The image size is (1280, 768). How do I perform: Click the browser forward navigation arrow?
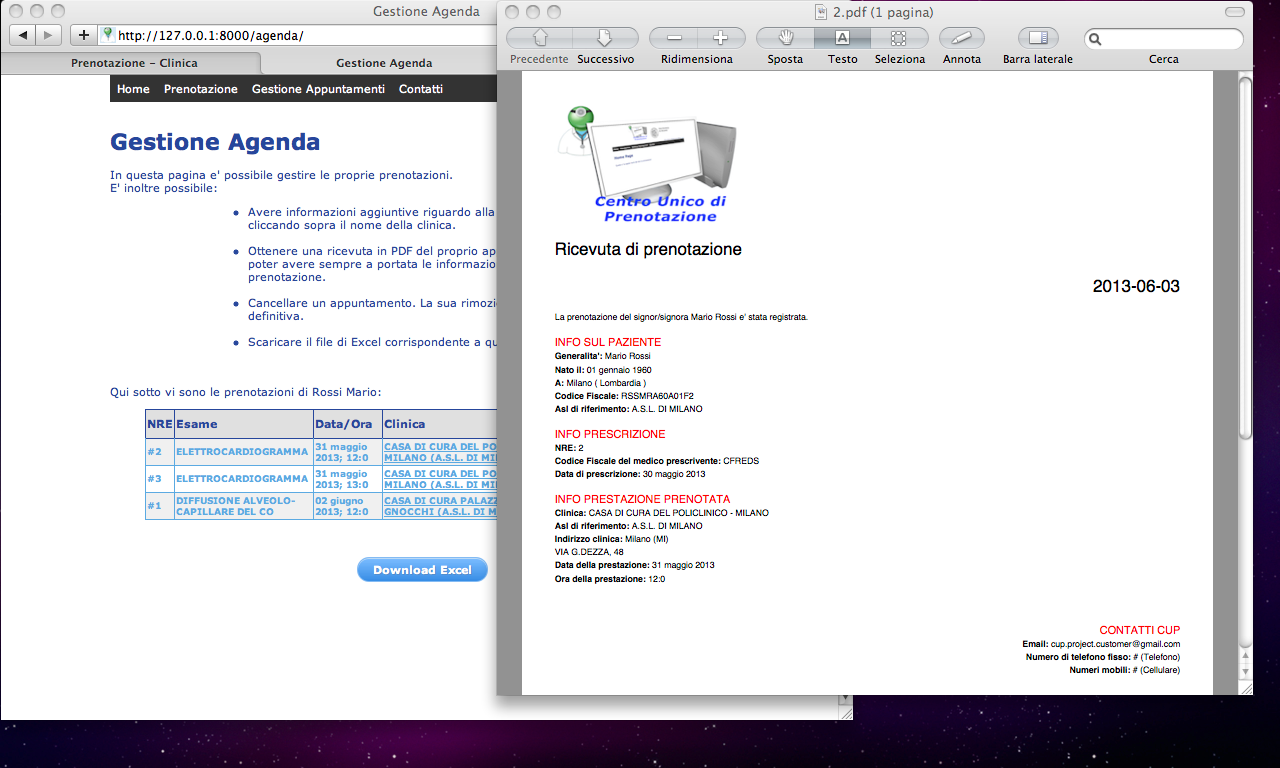[47, 33]
